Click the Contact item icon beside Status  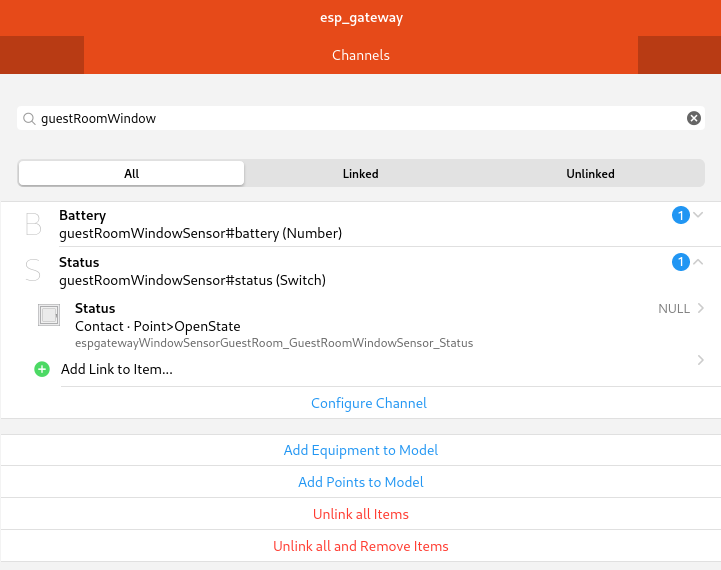[x=48, y=316]
